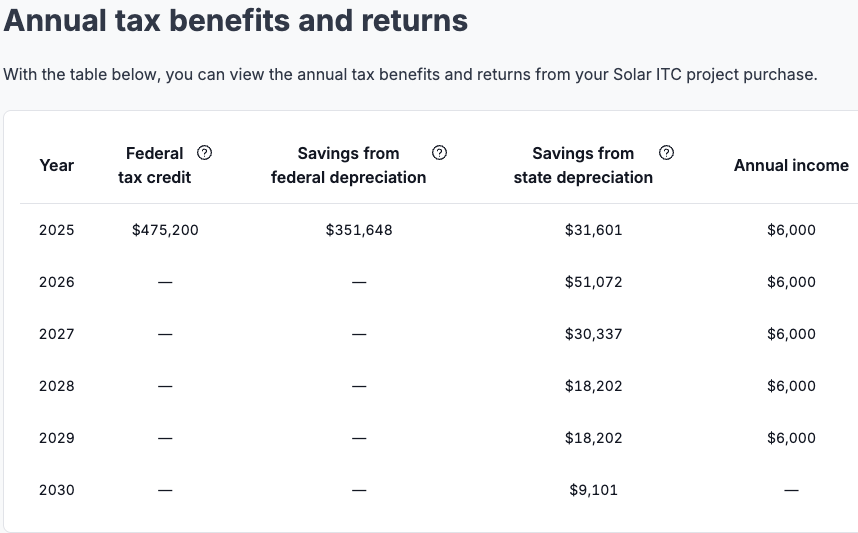This screenshot has width=858, height=533.
Task: Click the Annual income column header
Action: pyautogui.click(x=791, y=165)
